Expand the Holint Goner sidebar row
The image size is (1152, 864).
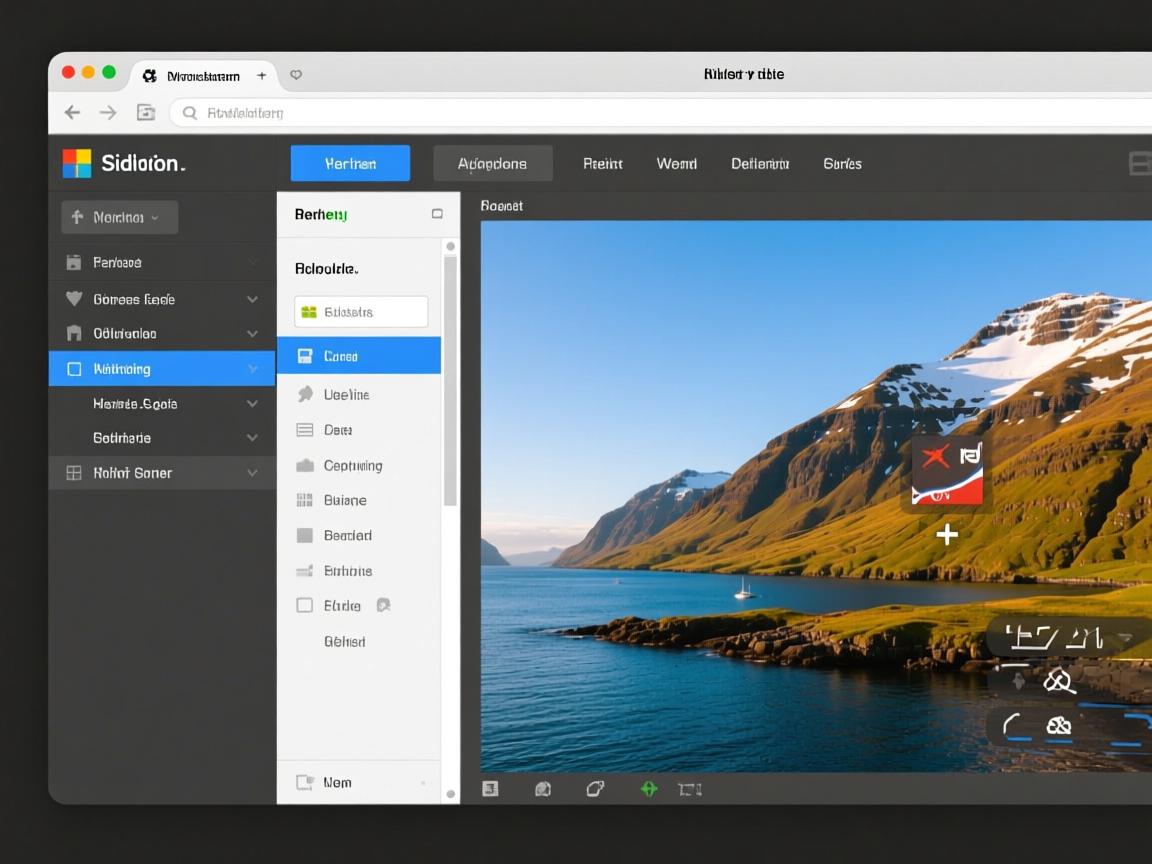tap(252, 473)
